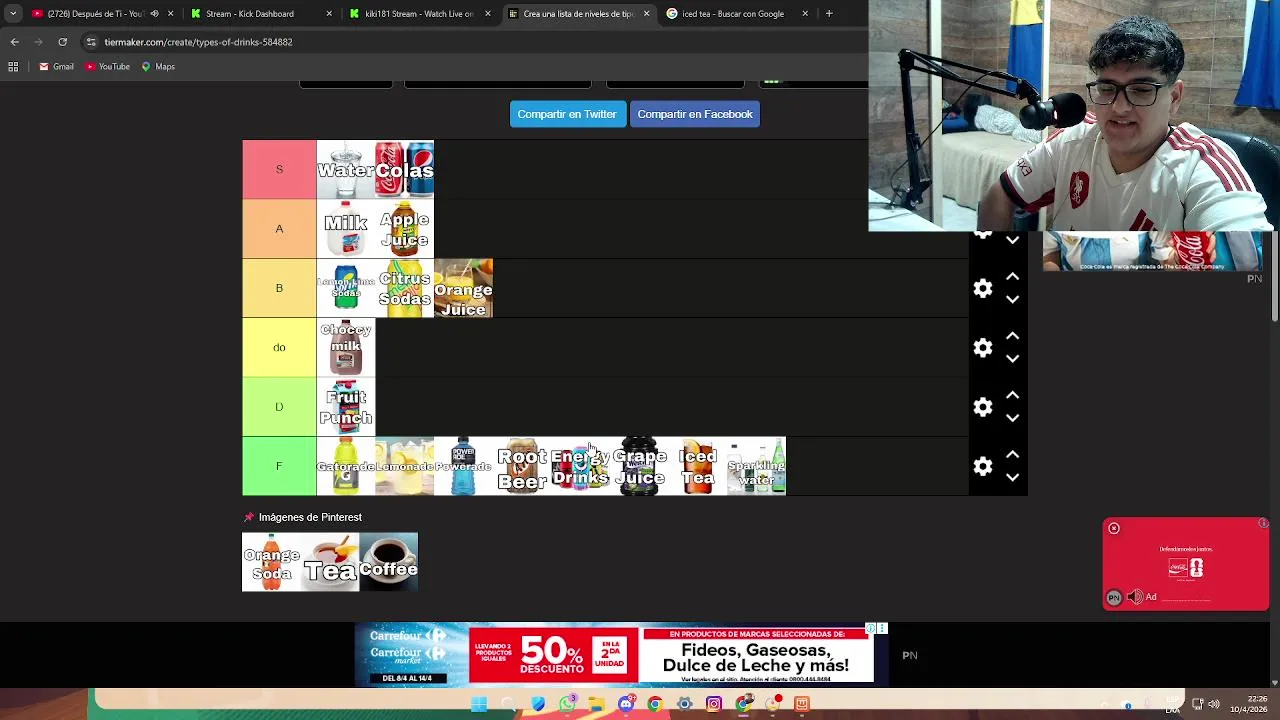Open Maps bookmark
The height and width of the screenshot is (720, 1280).
158,66
